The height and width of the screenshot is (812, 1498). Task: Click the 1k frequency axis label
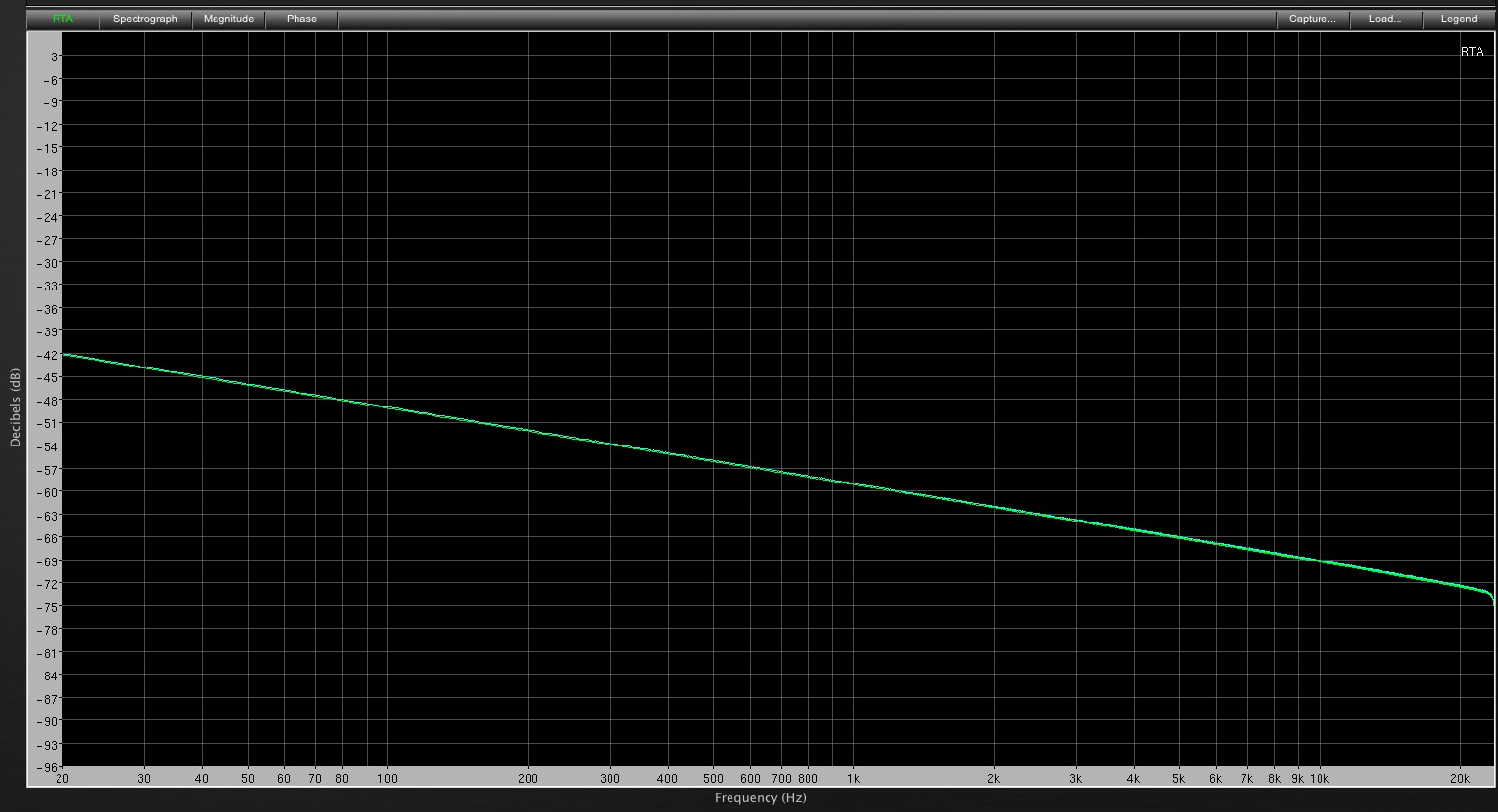tap(852, 779)
